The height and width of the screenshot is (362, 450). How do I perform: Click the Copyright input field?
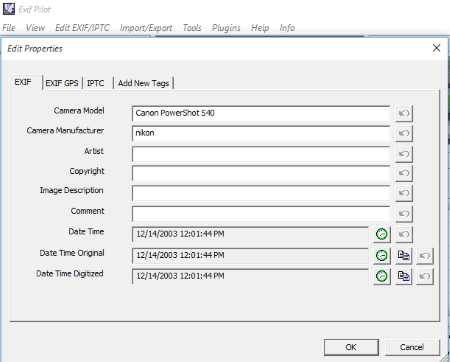pos(261,173)
